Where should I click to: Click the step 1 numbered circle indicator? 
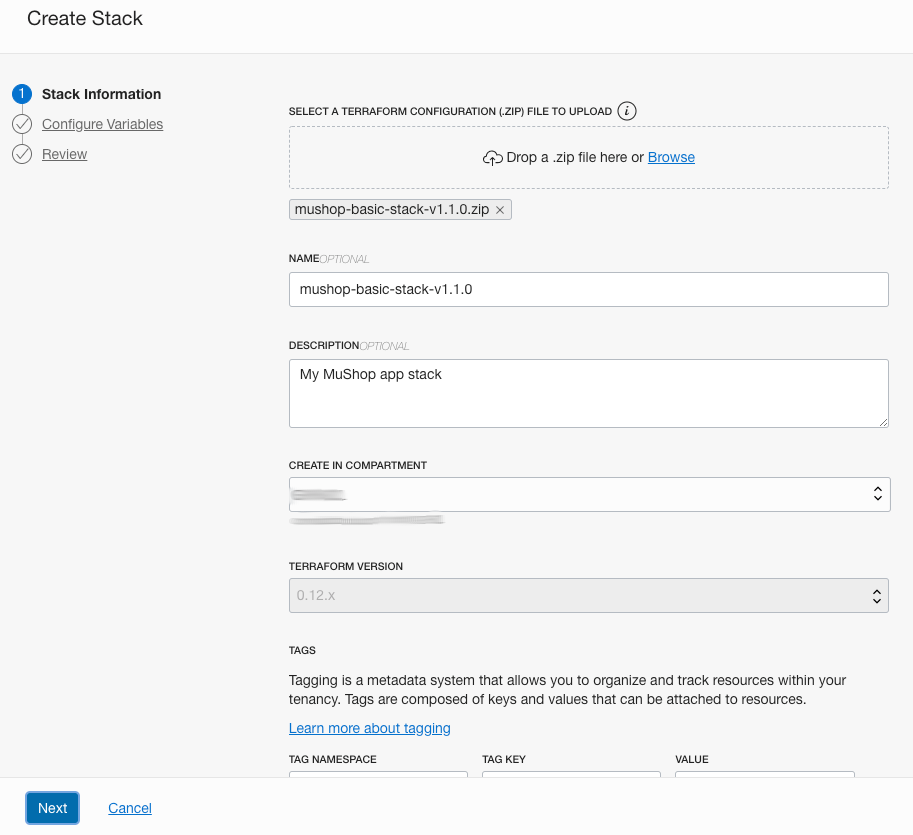[x=22, y=93]
